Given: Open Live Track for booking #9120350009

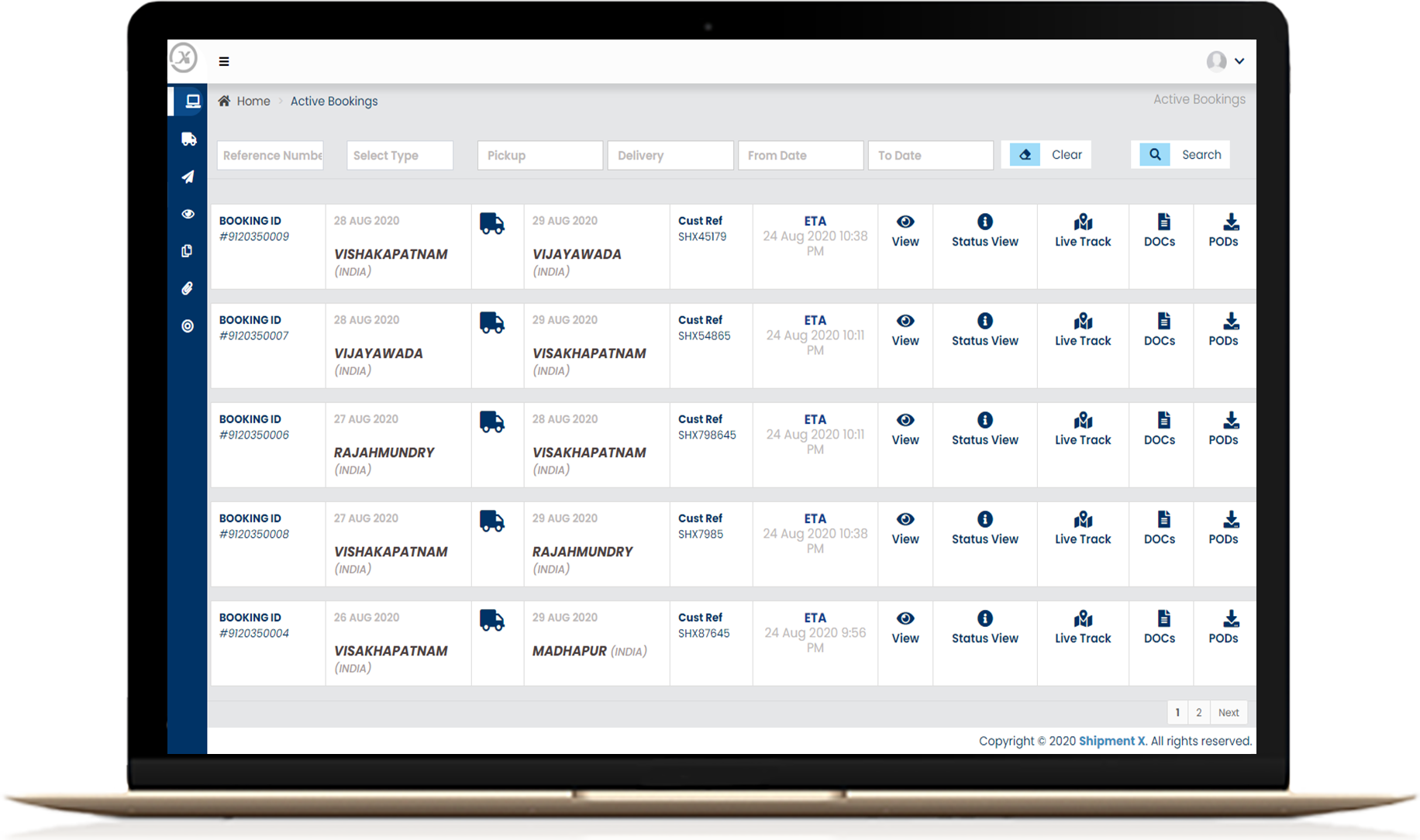Looking at the screenshot, I should click(x=1083, y=231).
